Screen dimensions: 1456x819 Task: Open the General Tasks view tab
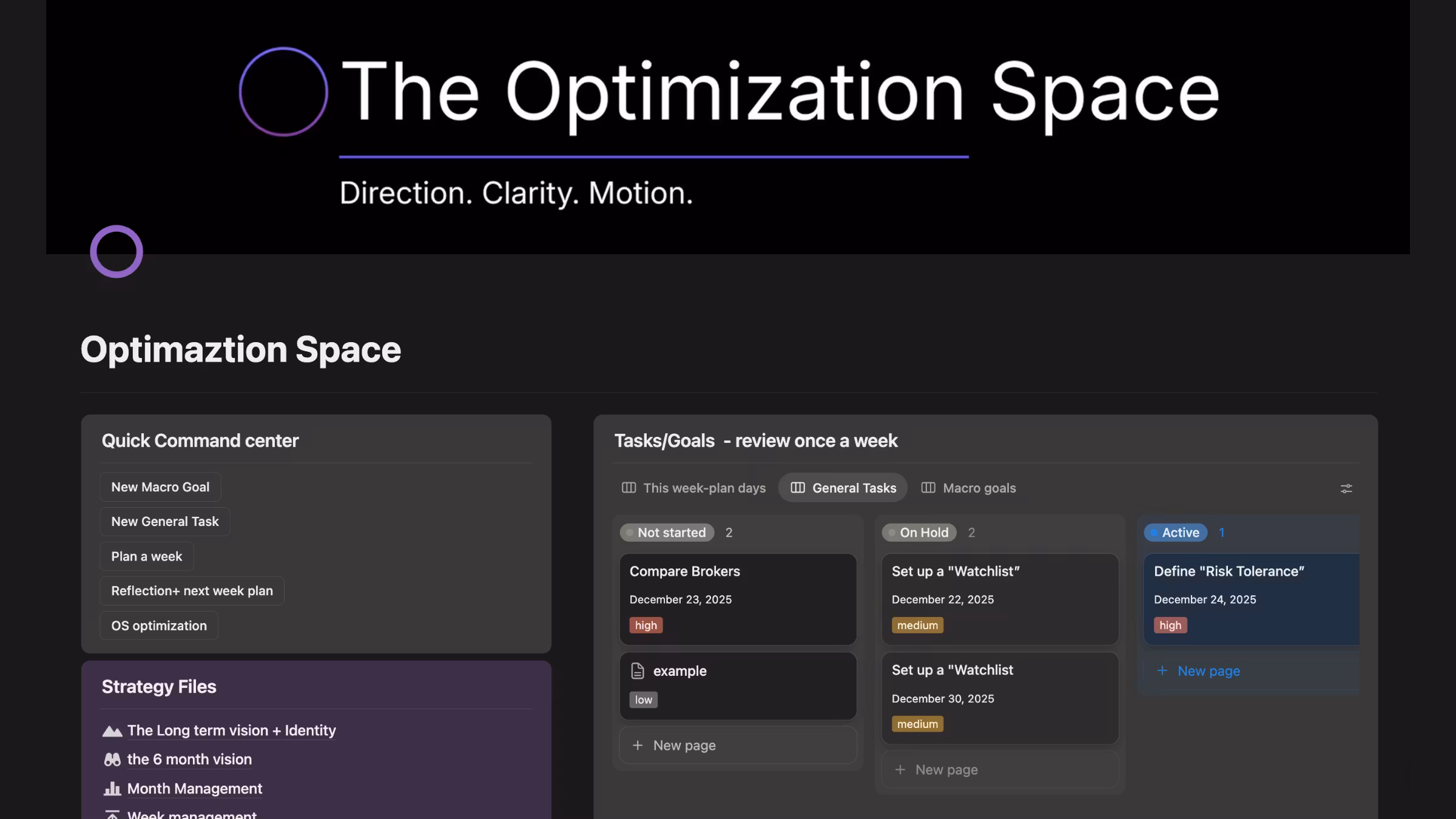point(843,488)
